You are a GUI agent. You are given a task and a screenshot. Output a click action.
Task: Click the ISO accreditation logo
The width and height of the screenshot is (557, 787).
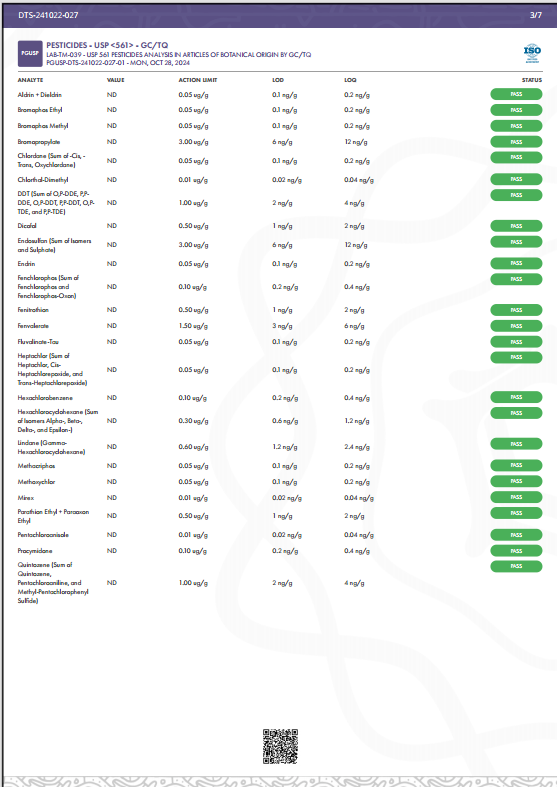coord(532,53)
